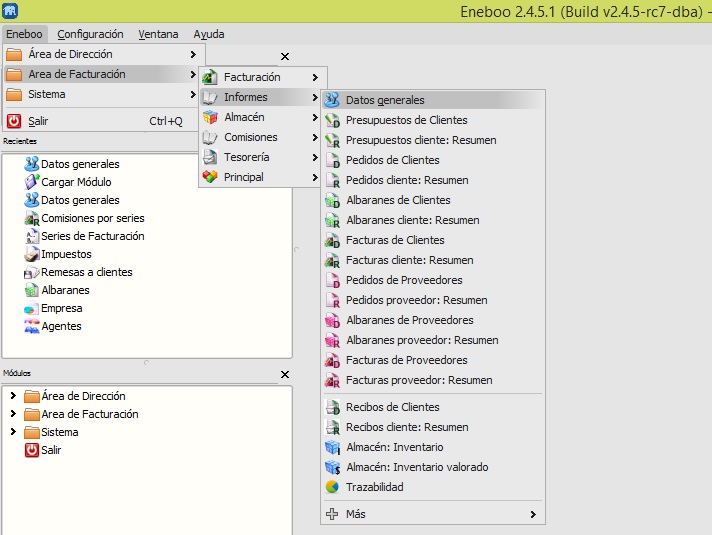Click the Facturas de Clientes icon
The width and height of the screenshot is (712, 535).
coord(332,240)
